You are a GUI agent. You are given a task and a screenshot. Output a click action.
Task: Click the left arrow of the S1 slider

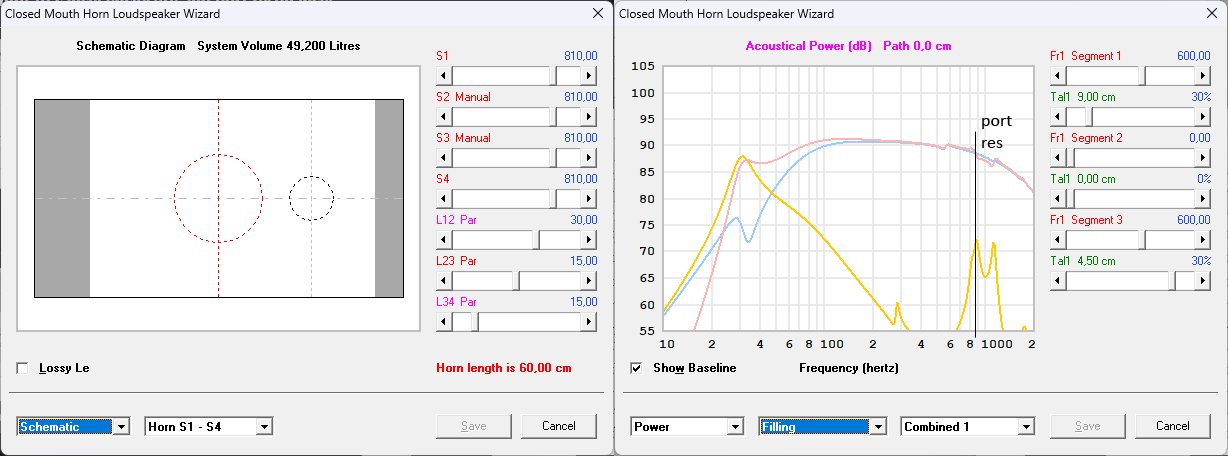point(445,76)
